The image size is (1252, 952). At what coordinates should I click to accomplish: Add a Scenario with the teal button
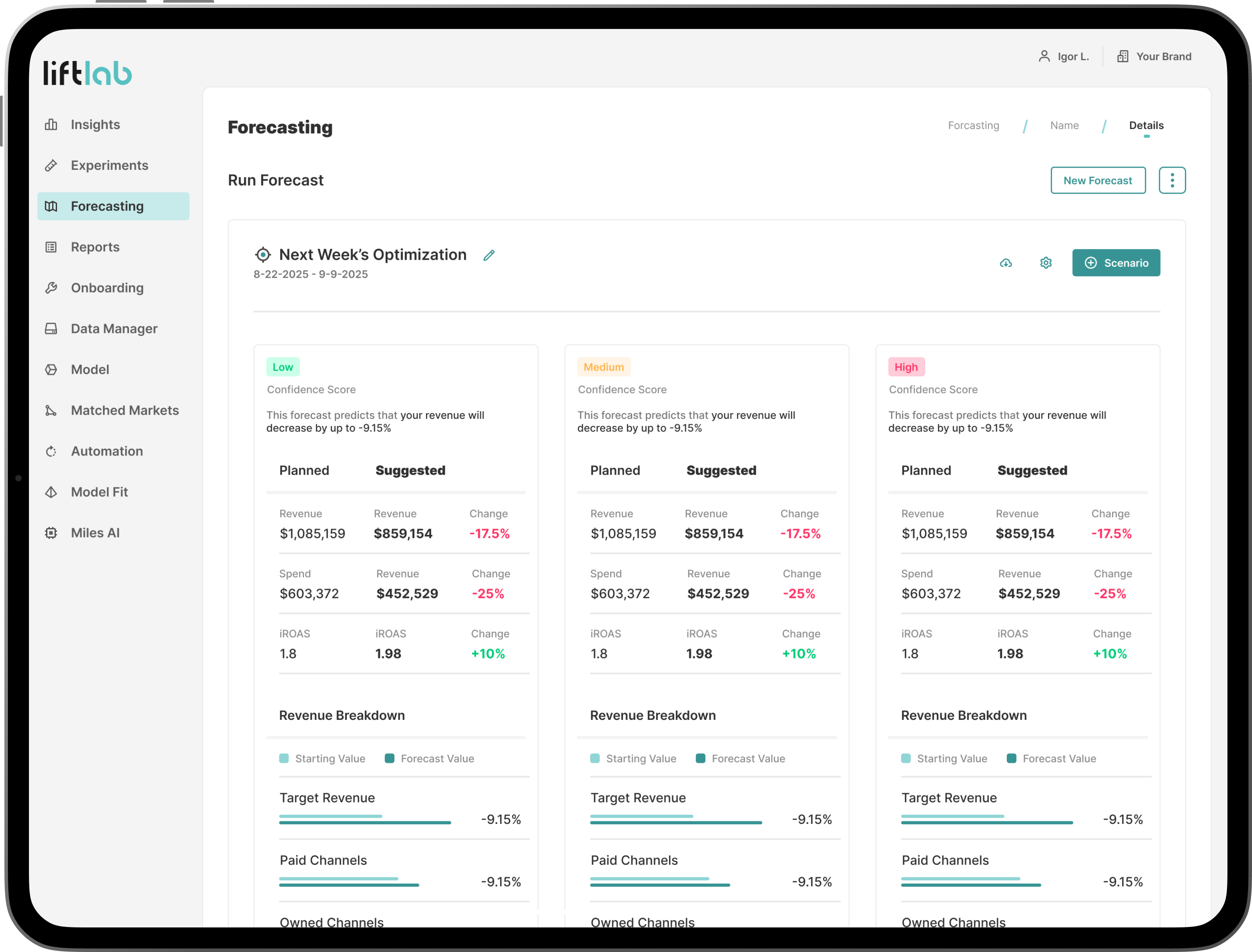1116,263
